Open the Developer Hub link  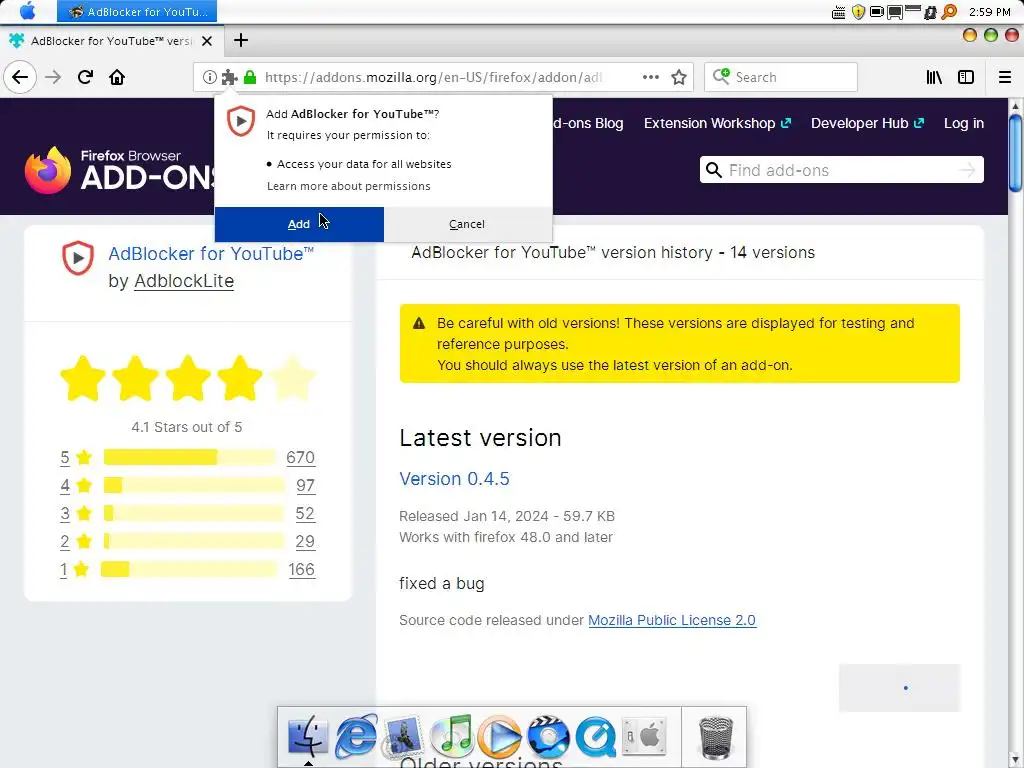pyautogui.click(x=867, y=123)
